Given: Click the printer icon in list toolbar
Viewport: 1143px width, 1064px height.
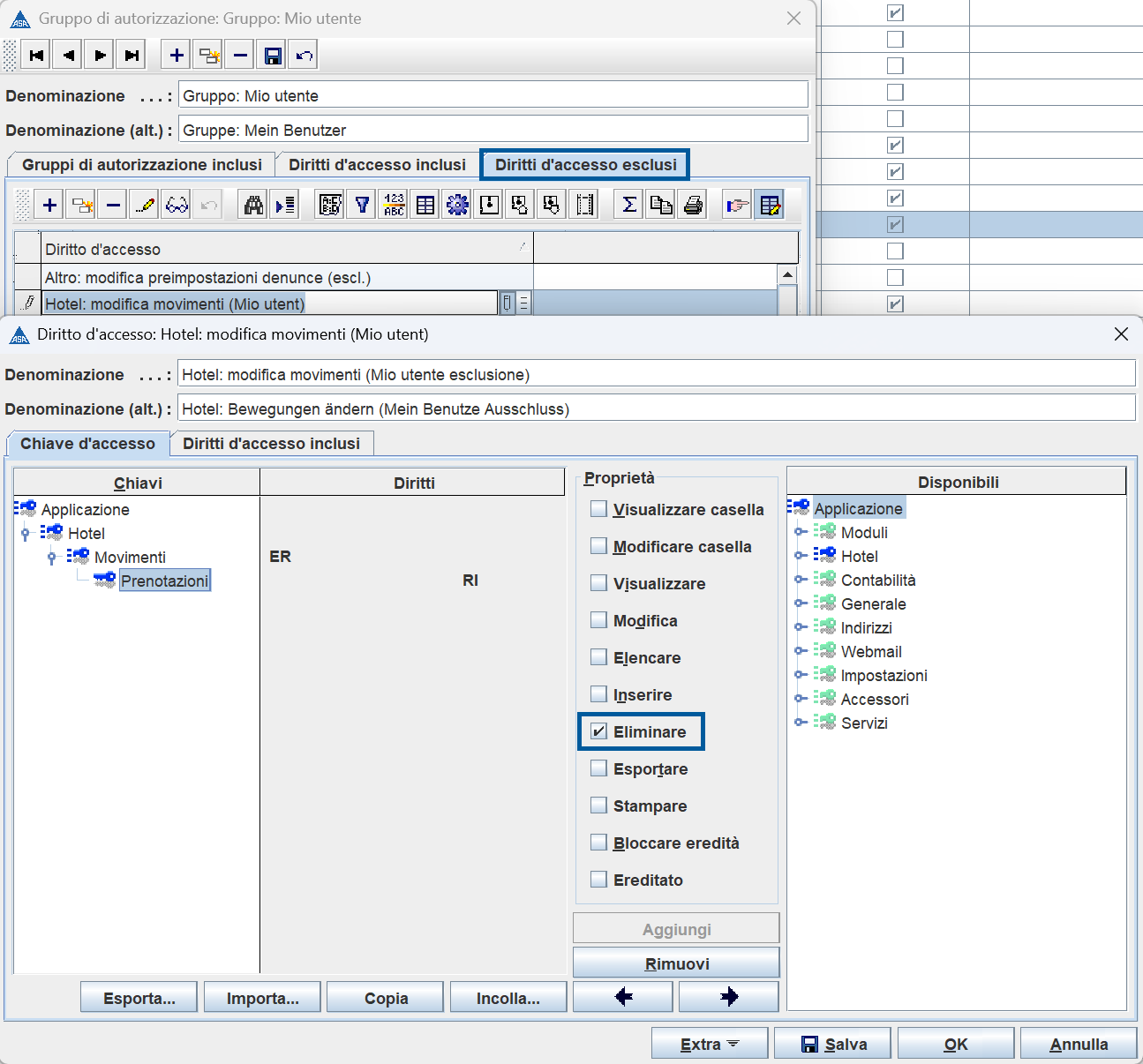Looking at the screenshot, I should (694, 206).
